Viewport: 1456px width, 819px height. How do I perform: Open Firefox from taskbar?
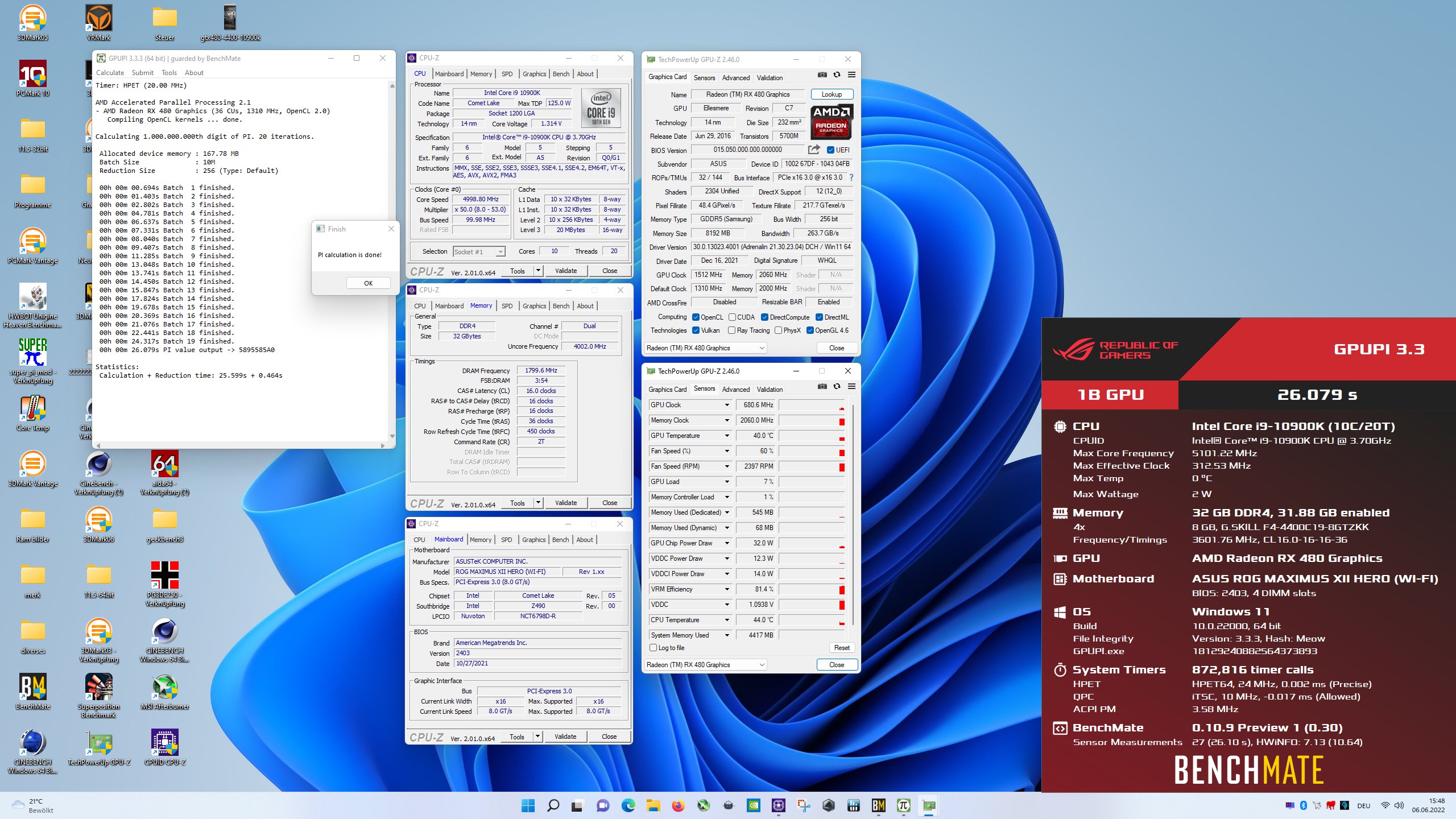[x=678, y=805]
